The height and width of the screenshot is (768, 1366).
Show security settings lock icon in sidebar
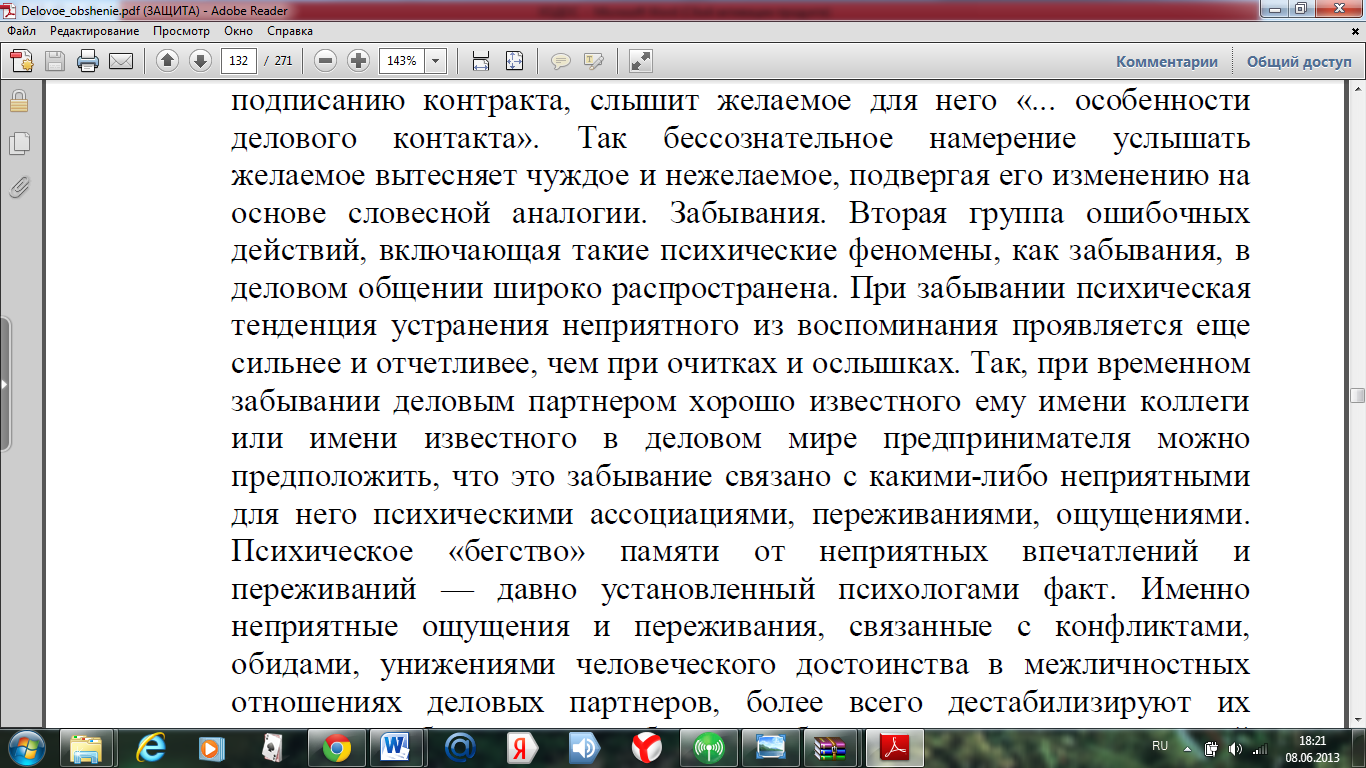point(19,101)
